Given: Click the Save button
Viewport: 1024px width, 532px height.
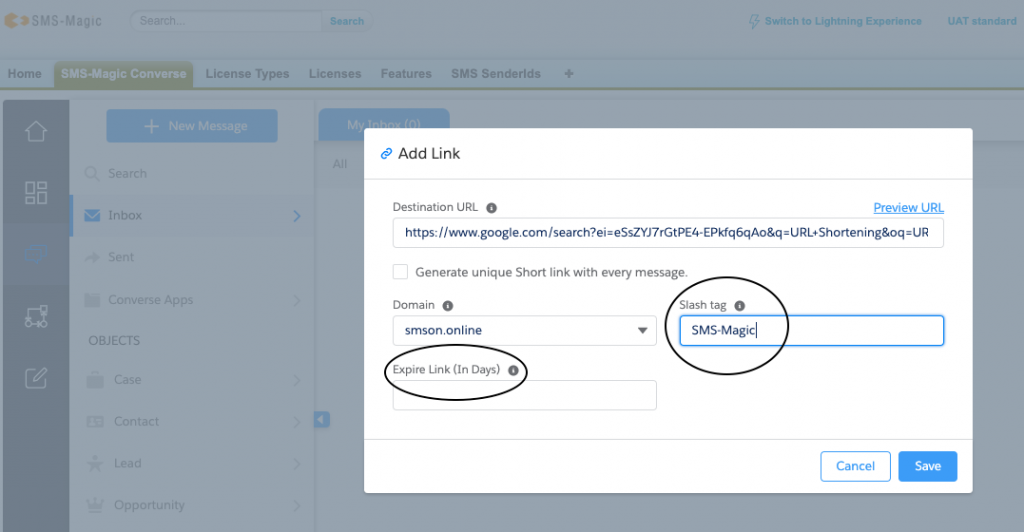Looking at the screenshot, I should click(x=927, y=466).
